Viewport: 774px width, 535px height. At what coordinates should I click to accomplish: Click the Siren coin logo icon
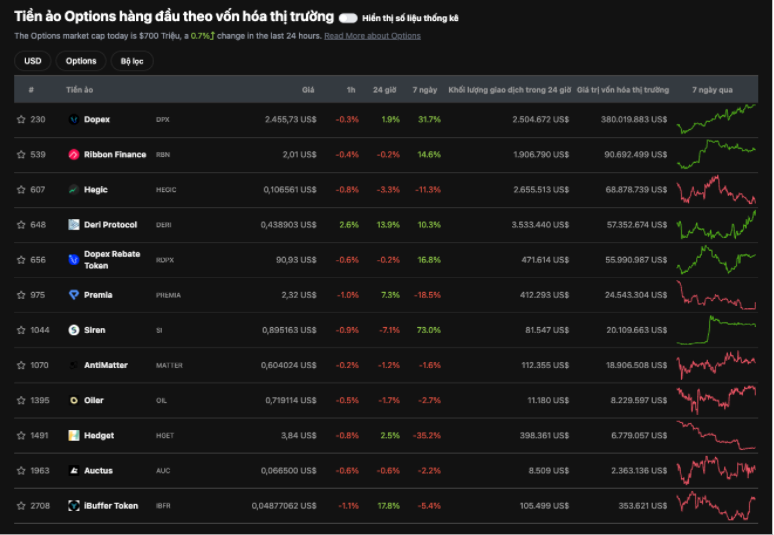[x=74, y=330]
